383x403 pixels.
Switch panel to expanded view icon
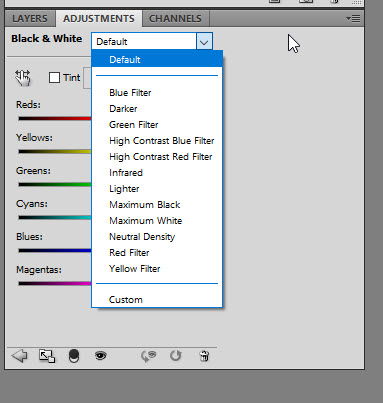tap(47, 356)
